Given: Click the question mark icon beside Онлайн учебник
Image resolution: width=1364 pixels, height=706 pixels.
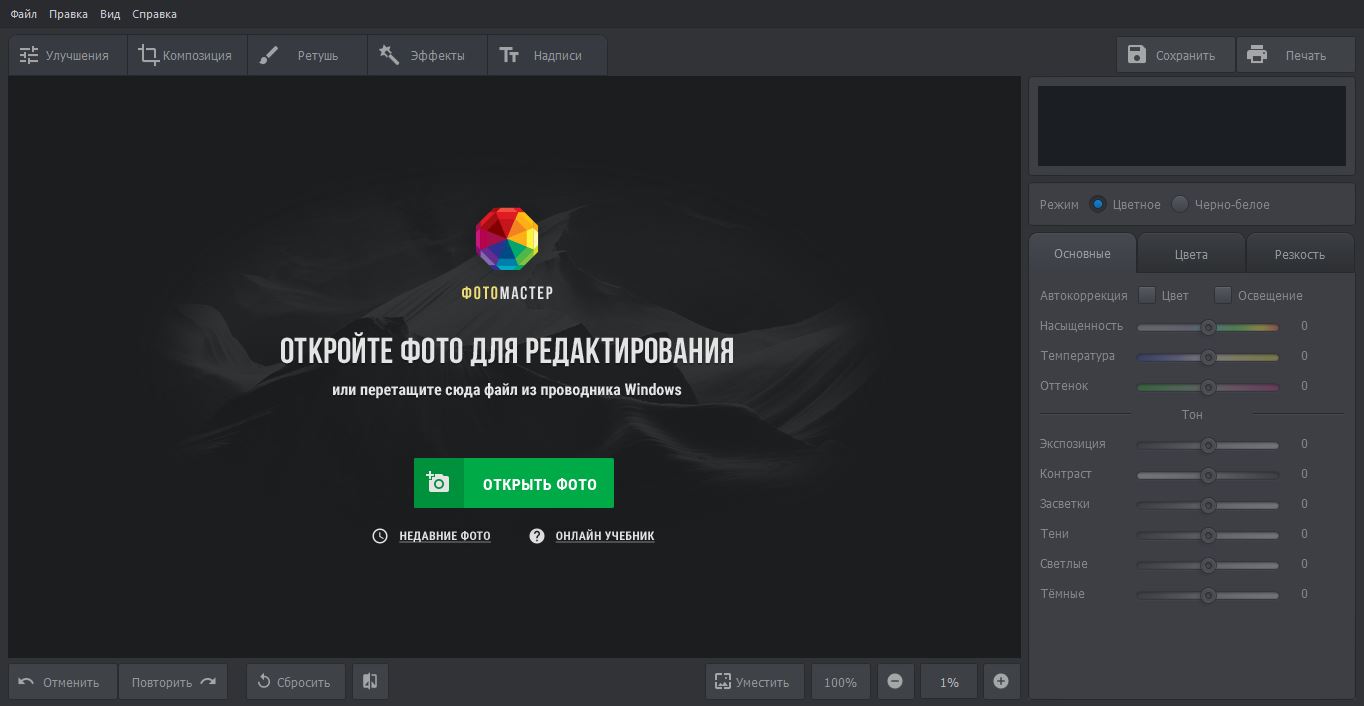Looking at the screenshot, I should (x=537, y=536).
